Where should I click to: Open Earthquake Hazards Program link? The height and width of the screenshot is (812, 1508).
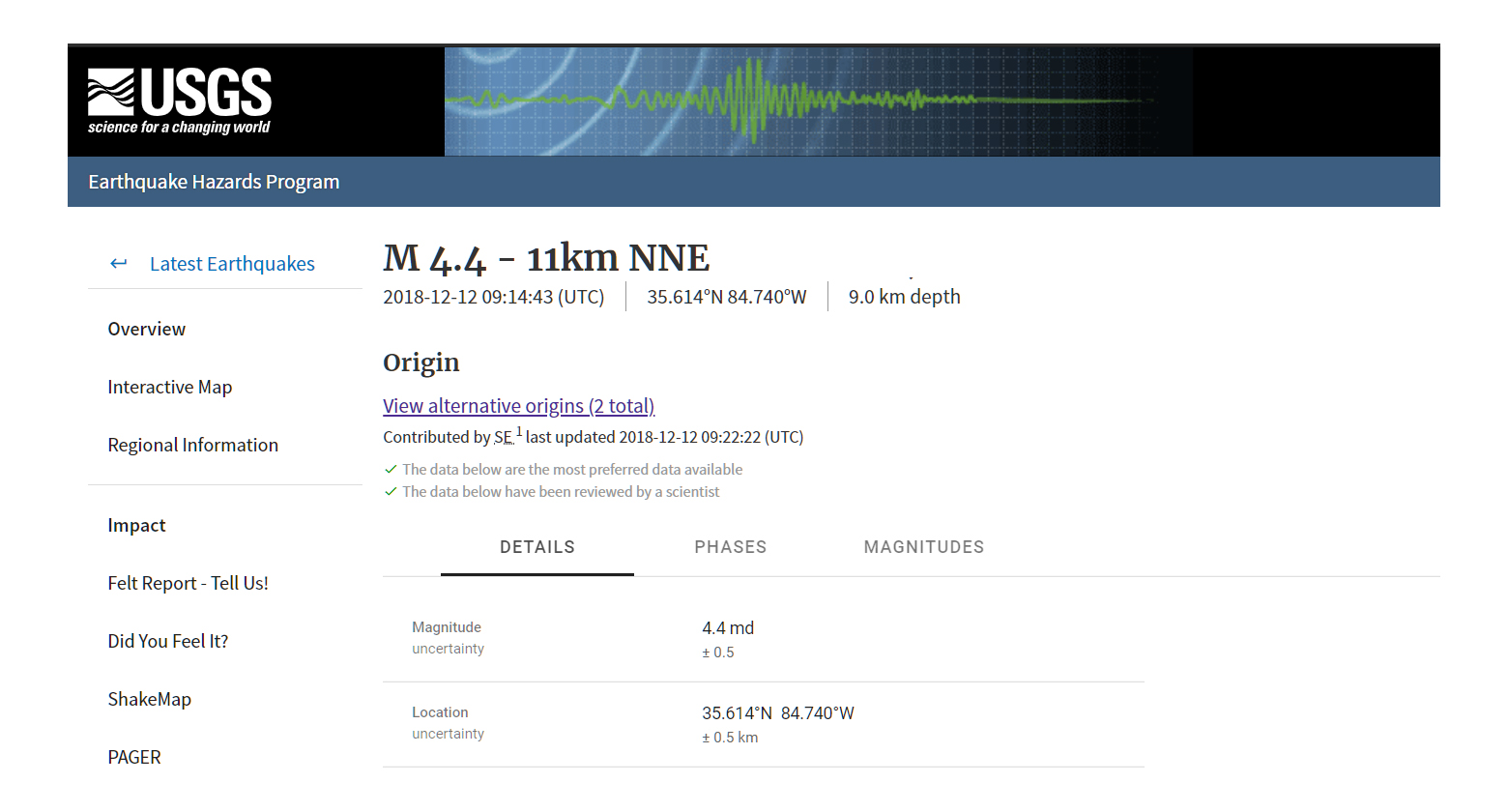[x=214, y=182]
